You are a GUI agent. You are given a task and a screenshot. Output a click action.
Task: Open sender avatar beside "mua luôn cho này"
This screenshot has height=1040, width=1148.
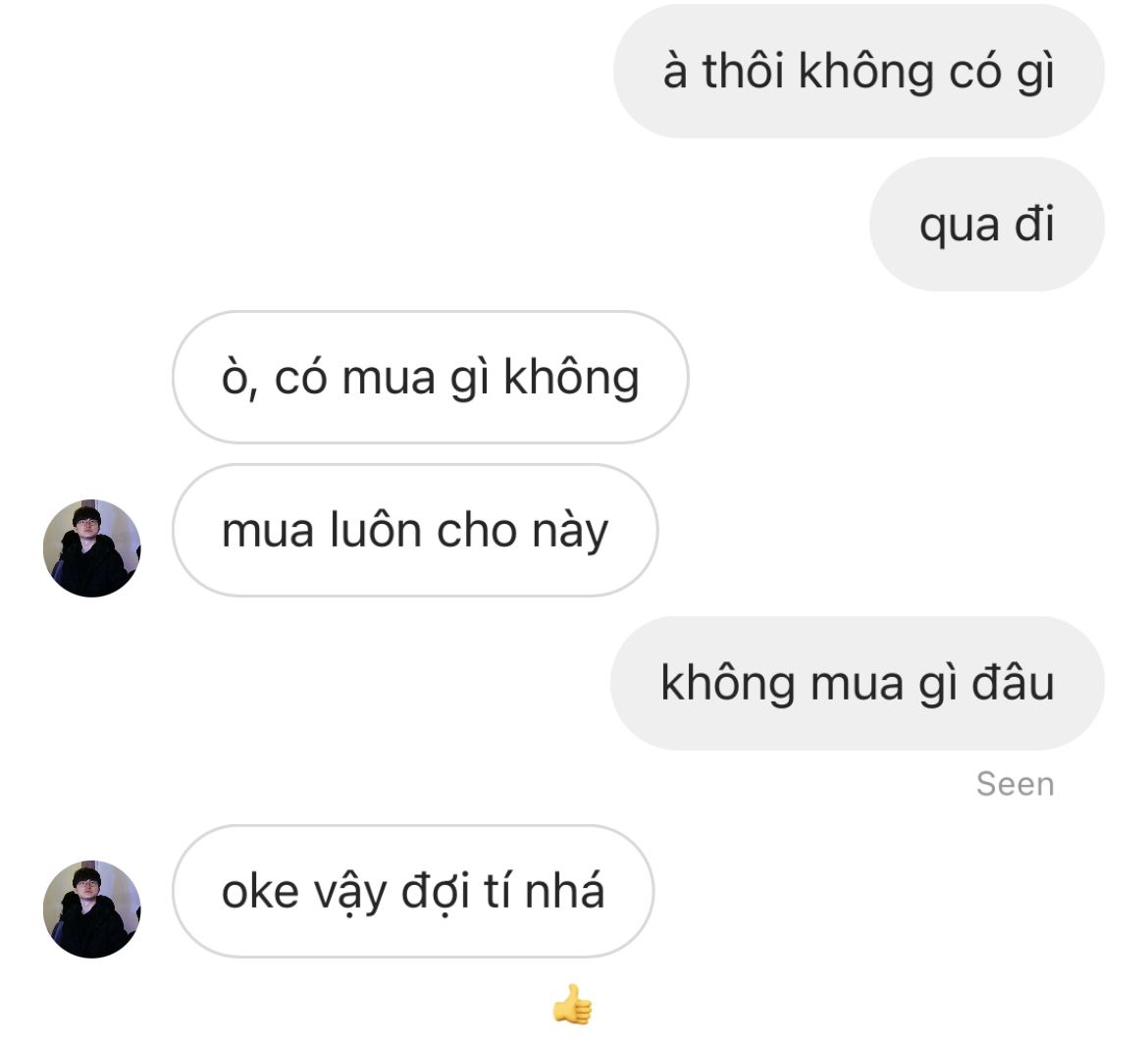[91, 548]
